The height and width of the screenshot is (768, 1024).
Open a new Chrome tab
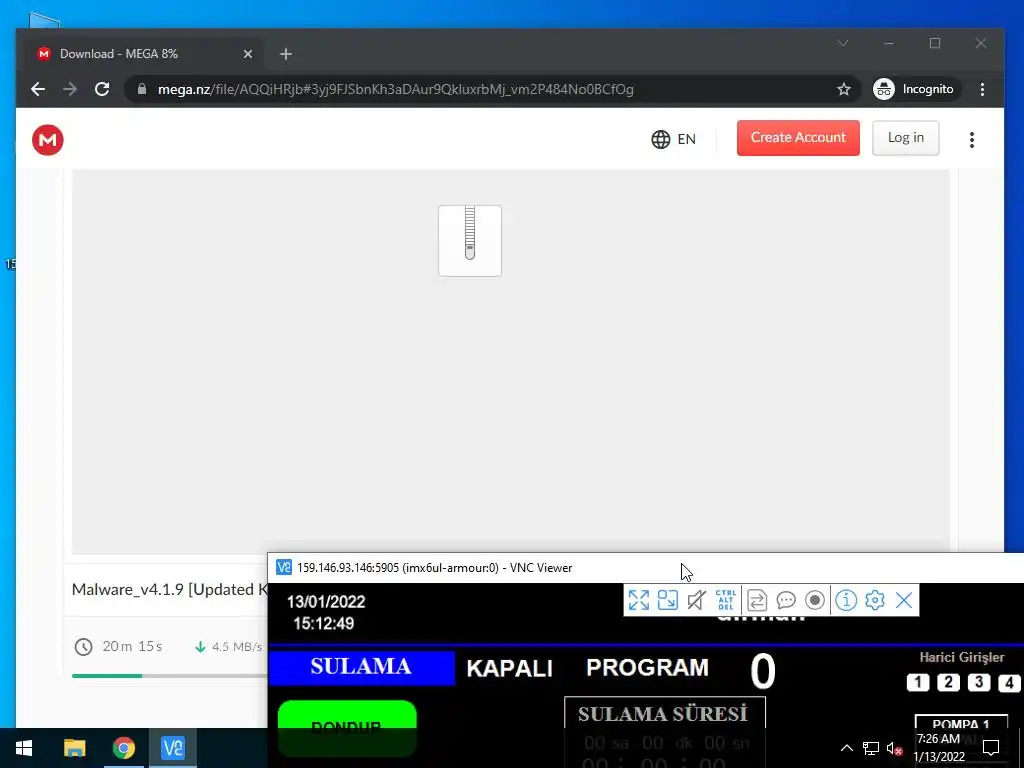285,54
